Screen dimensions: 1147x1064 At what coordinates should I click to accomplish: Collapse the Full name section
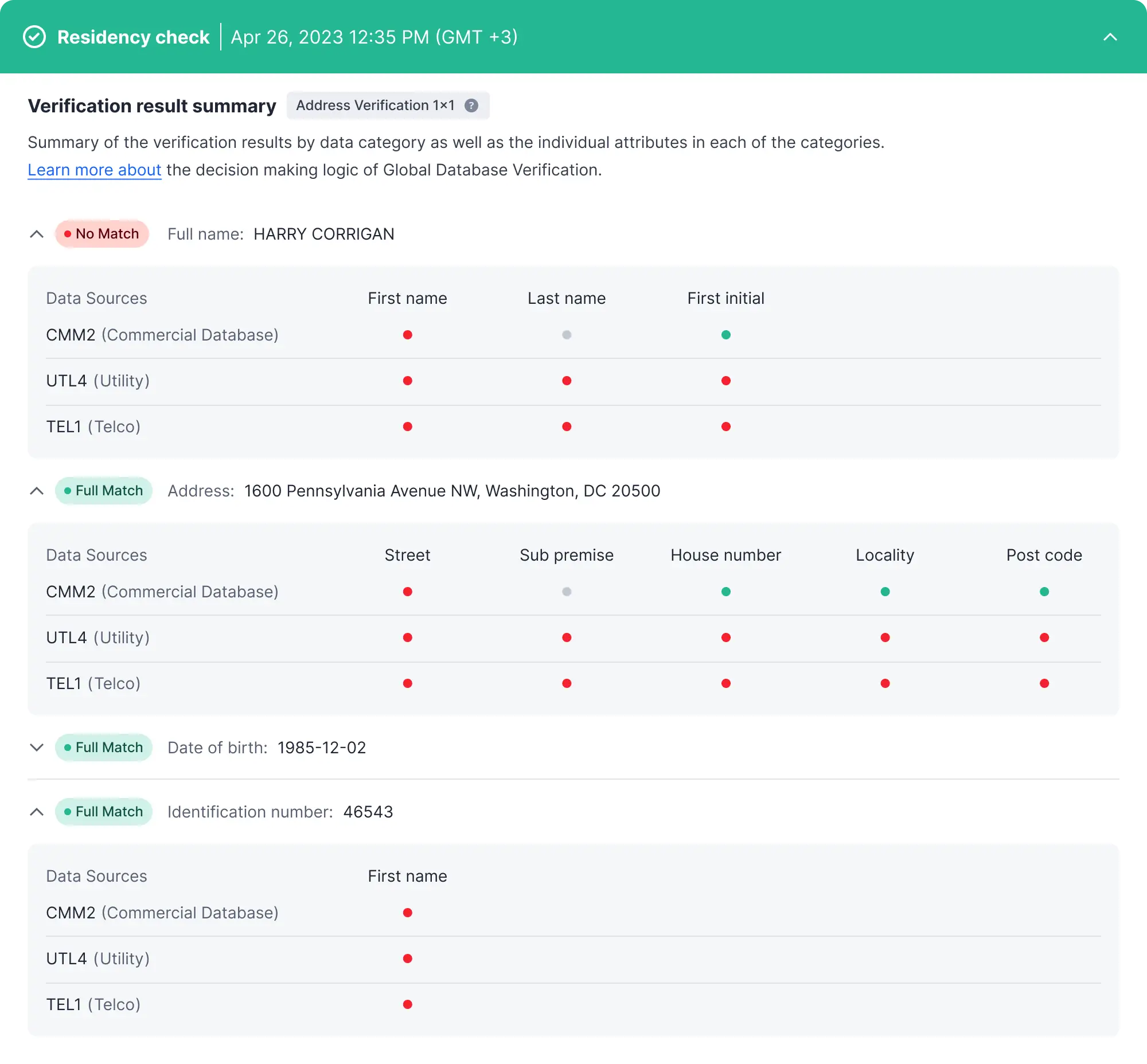(36, 234)
